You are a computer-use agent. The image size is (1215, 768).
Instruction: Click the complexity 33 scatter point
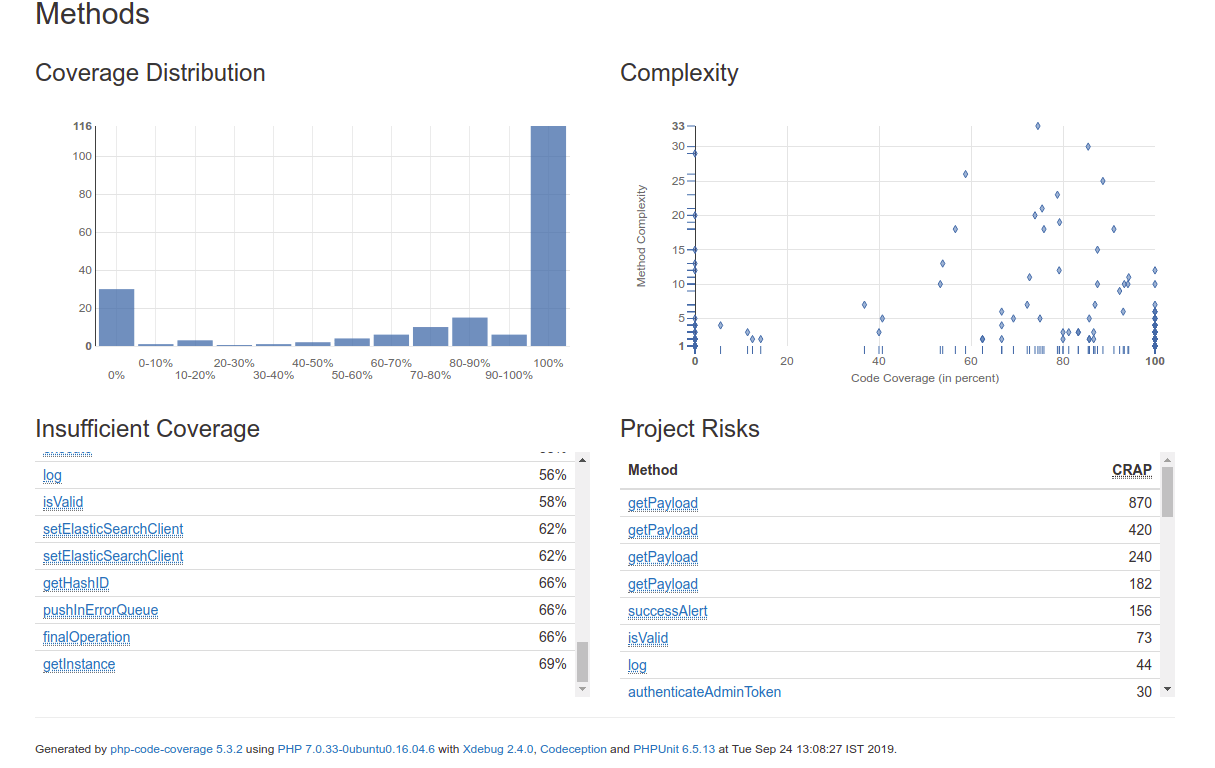(1038, 126)
